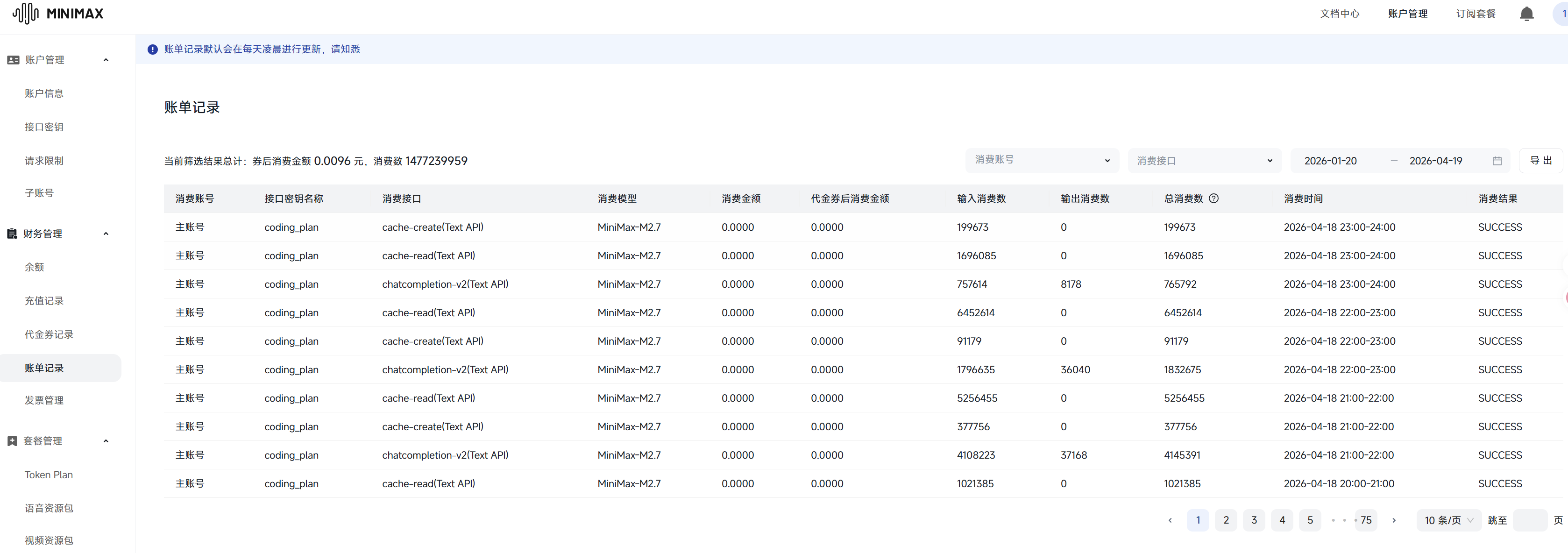Go to page 3
The width and height of the screenshot is (1568, 553).
coord(1253,520)
